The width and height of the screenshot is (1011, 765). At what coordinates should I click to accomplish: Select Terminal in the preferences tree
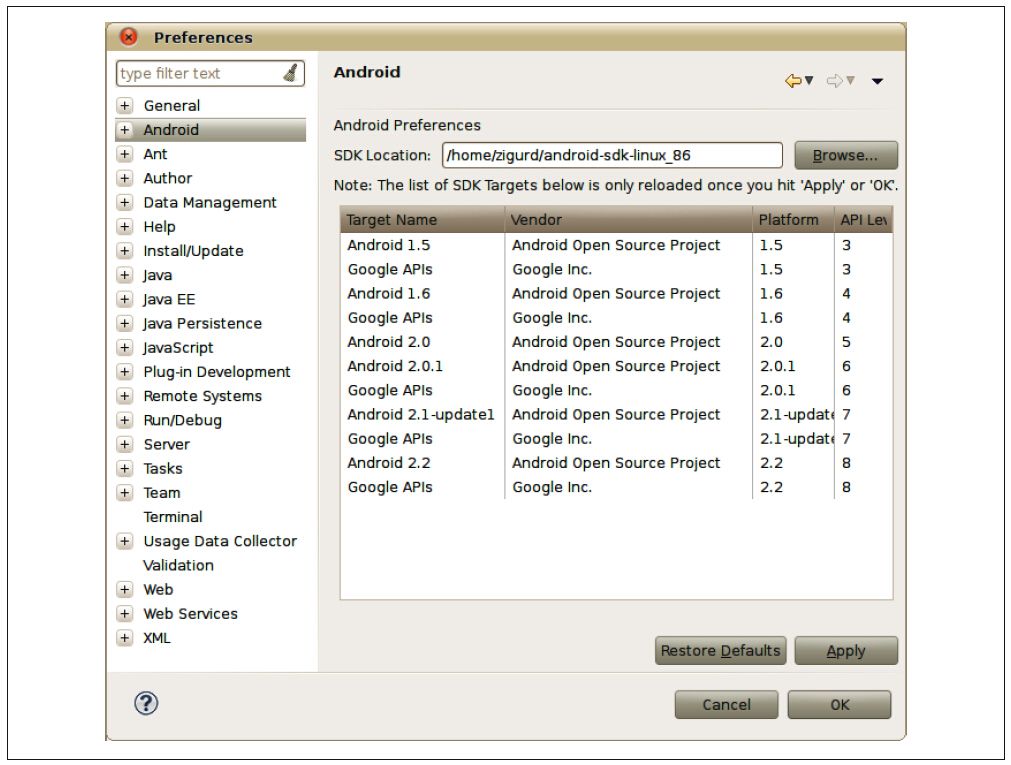(x=173, y=517)
